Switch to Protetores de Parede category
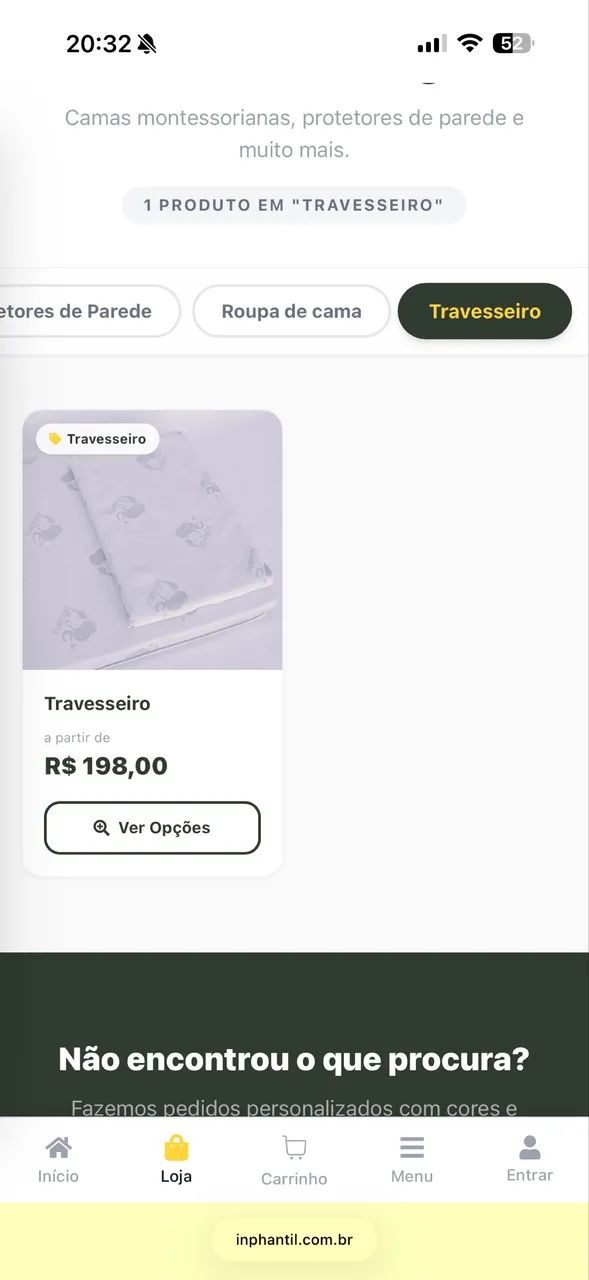The width and height of the screenshot is (589, 1280). click(x=90, y=311)
